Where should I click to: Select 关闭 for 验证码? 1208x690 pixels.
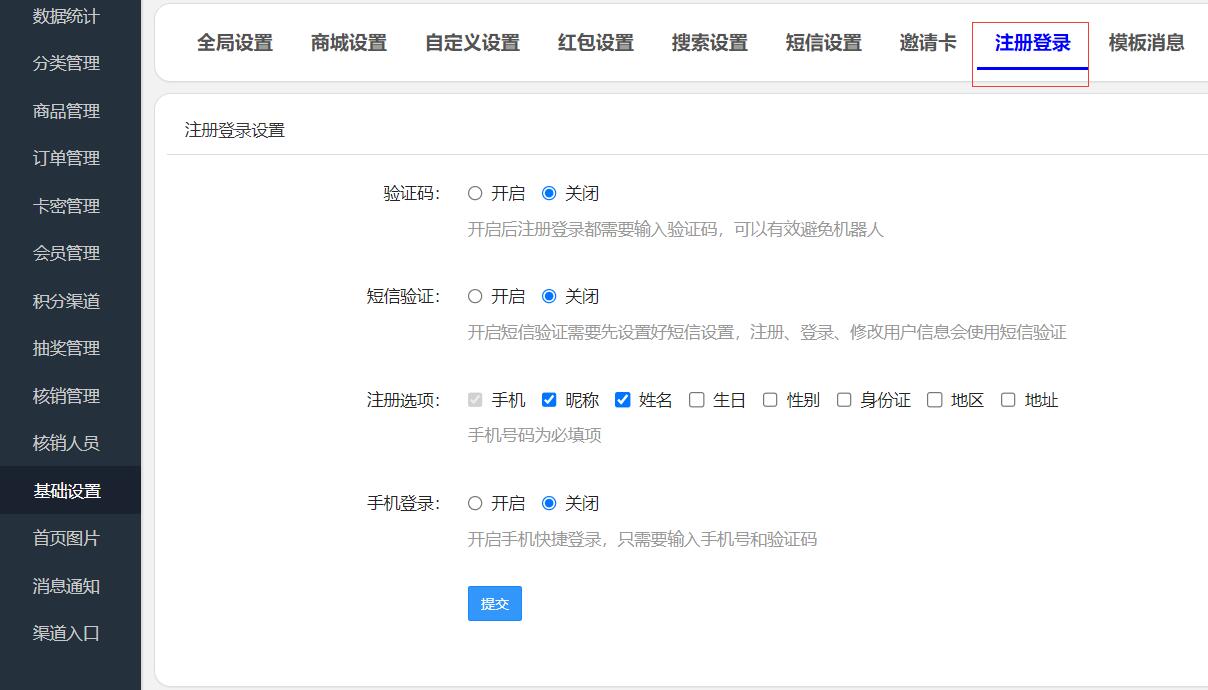549,193
